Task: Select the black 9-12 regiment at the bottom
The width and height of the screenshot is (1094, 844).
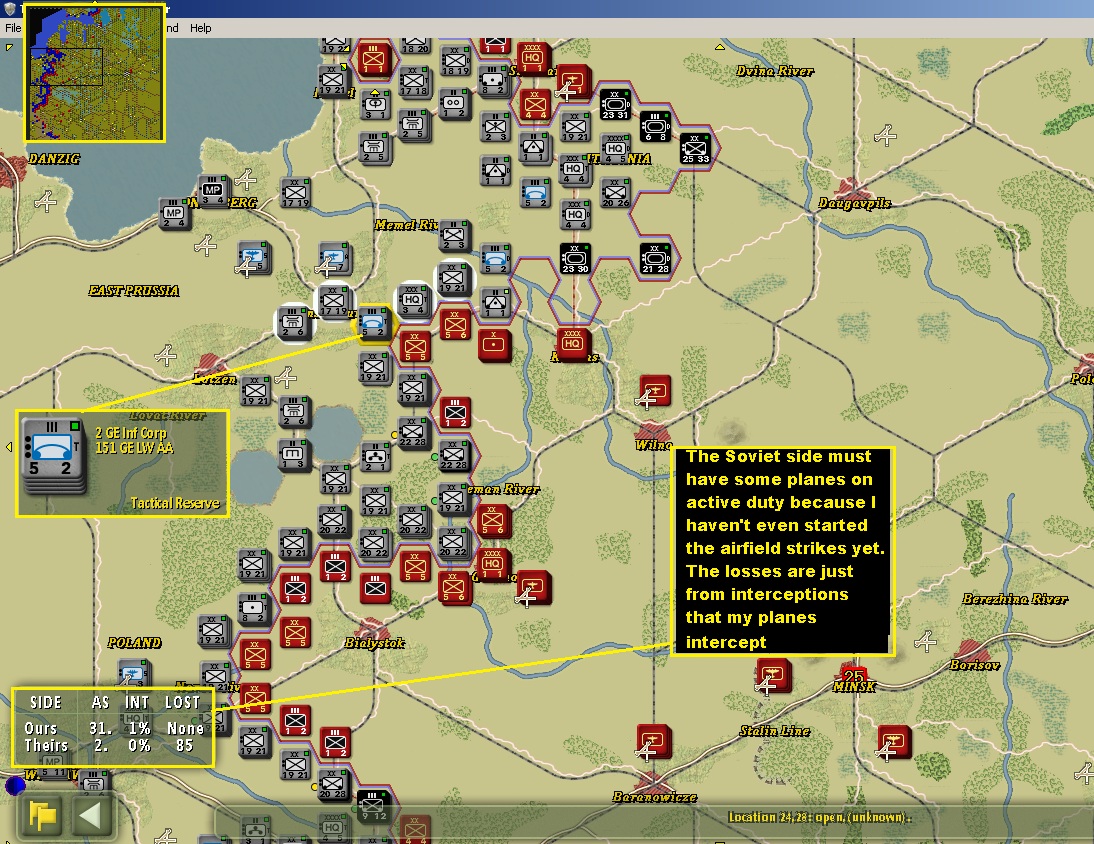Action: tap(372, 806)
